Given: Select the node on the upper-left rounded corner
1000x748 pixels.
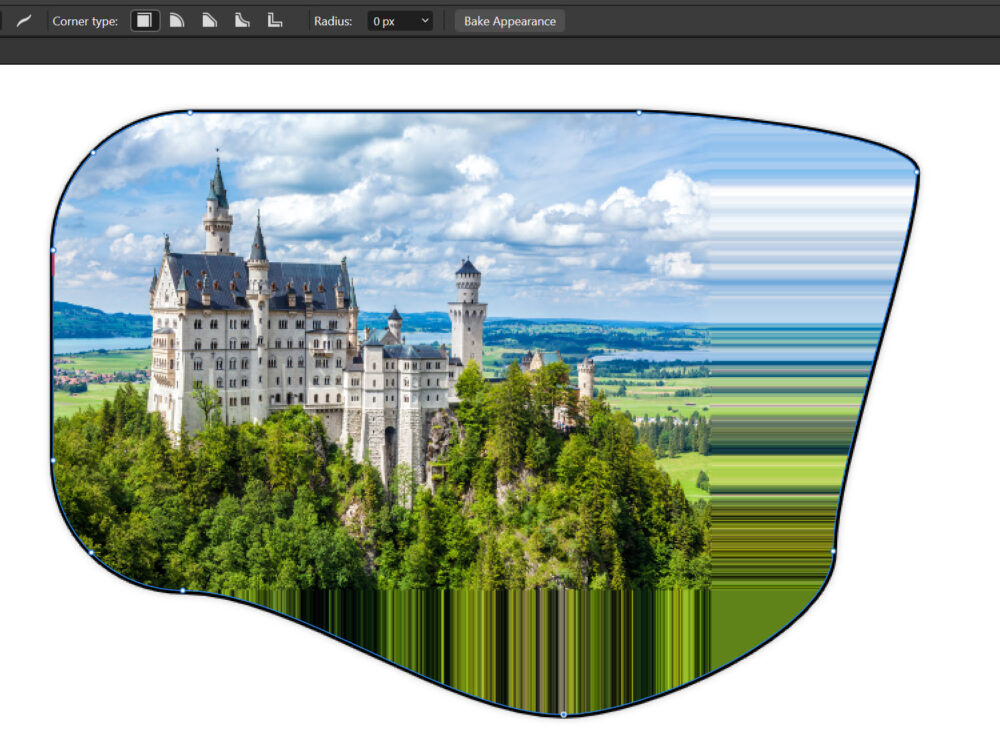Looking at the screenshot, I should [93, 153].
